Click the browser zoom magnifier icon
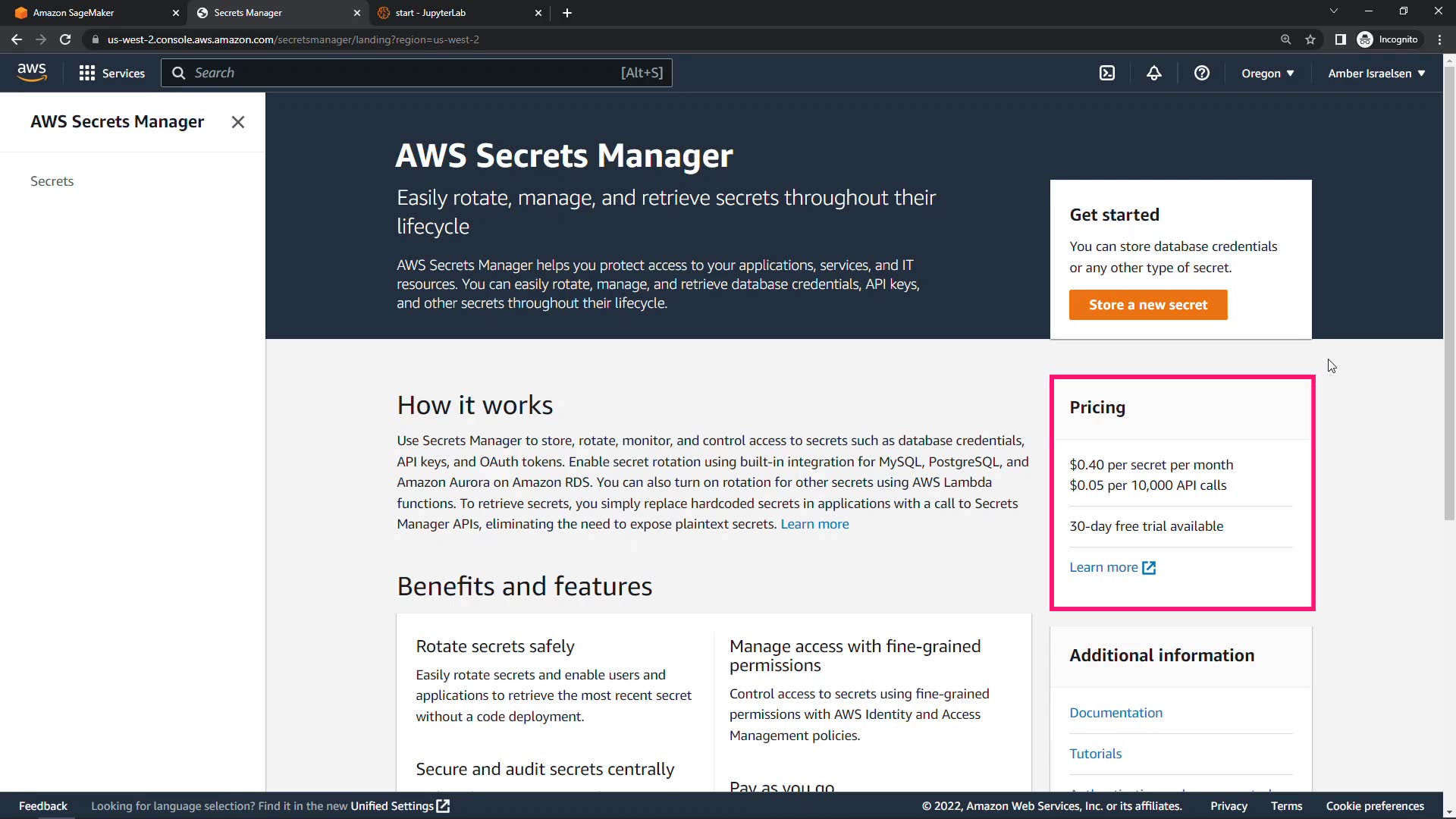 tap(1285, 39)
